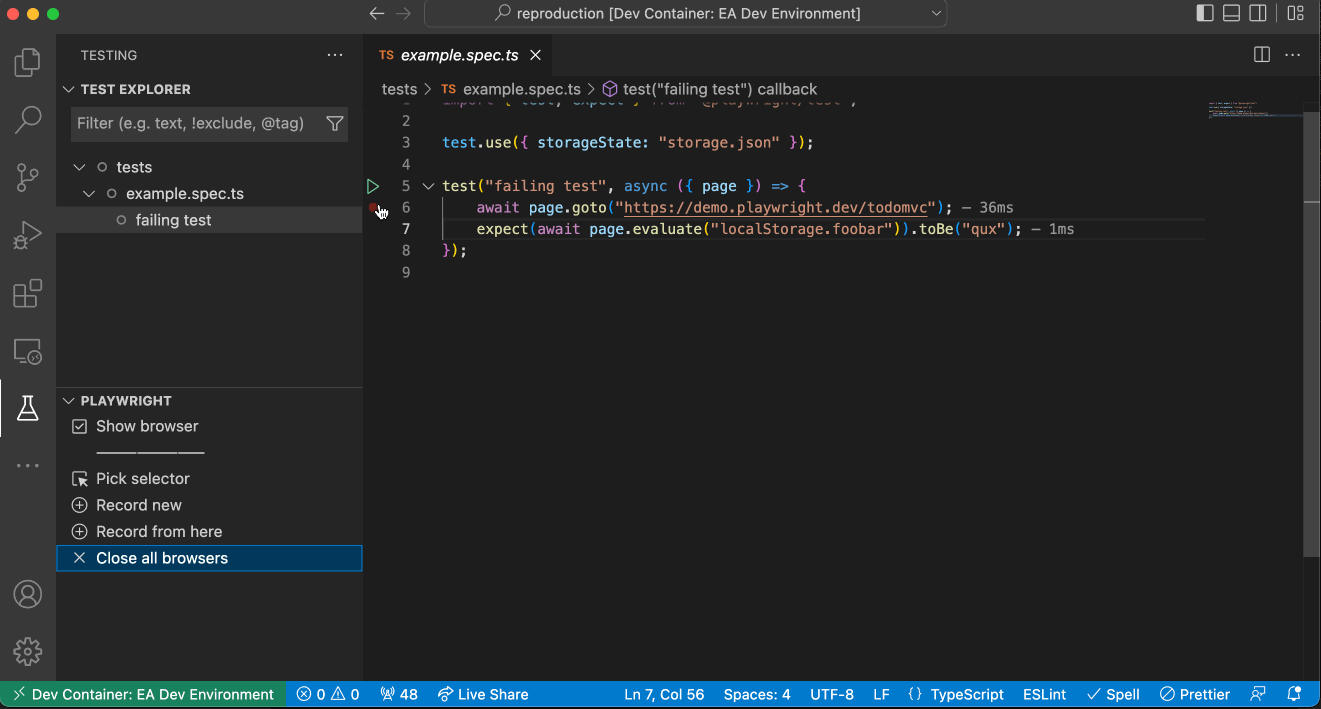This screenshot has height=709, width=1321.
Task: Open the Source Control view icon
Action: pos(28,178)
